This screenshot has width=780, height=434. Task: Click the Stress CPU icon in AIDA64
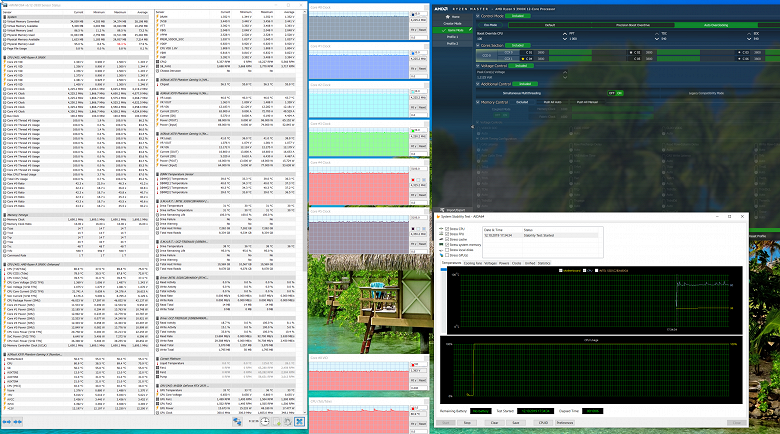[x=443, y=227]
